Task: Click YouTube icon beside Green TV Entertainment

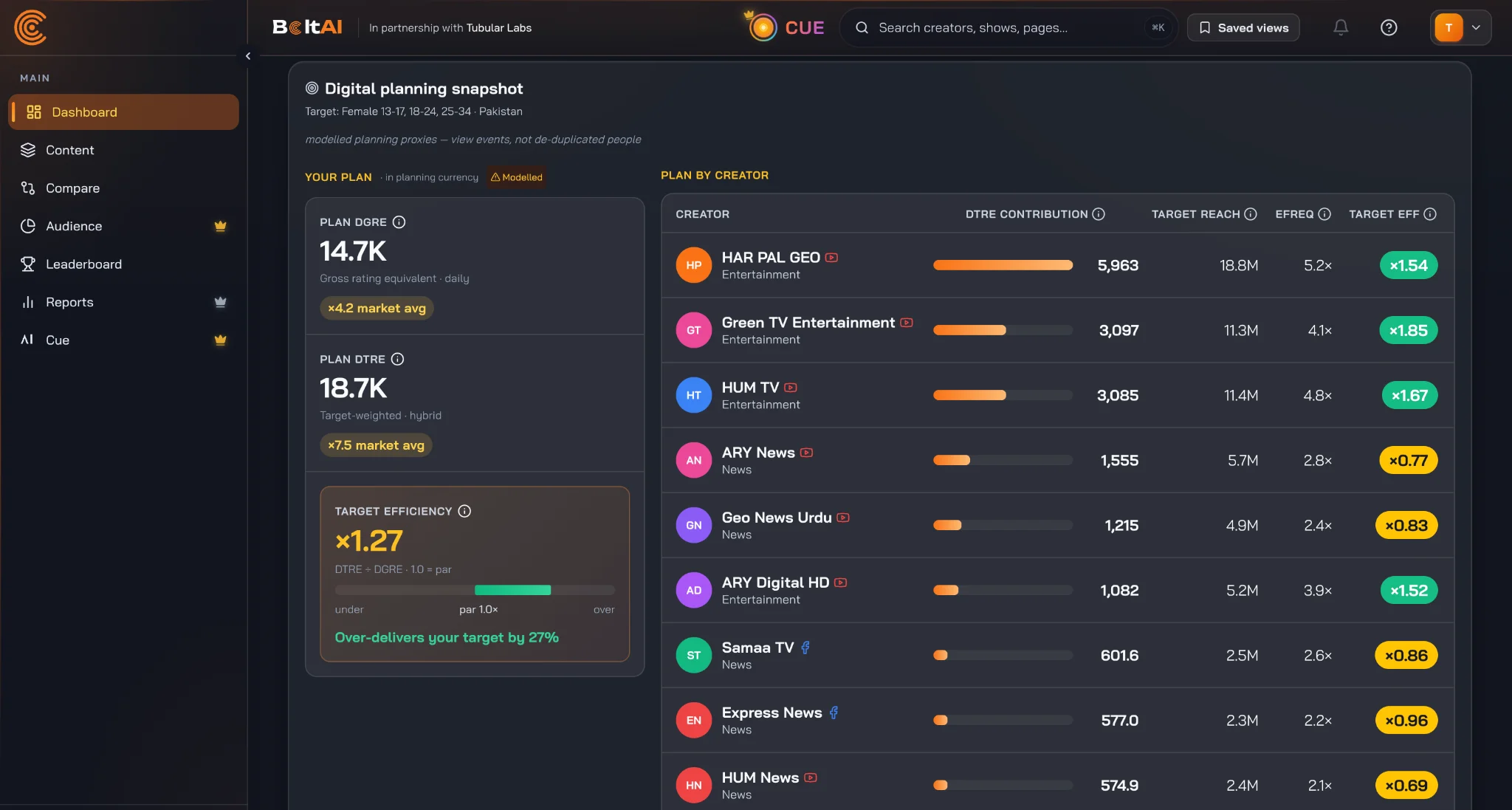Action: pos(907,323)
